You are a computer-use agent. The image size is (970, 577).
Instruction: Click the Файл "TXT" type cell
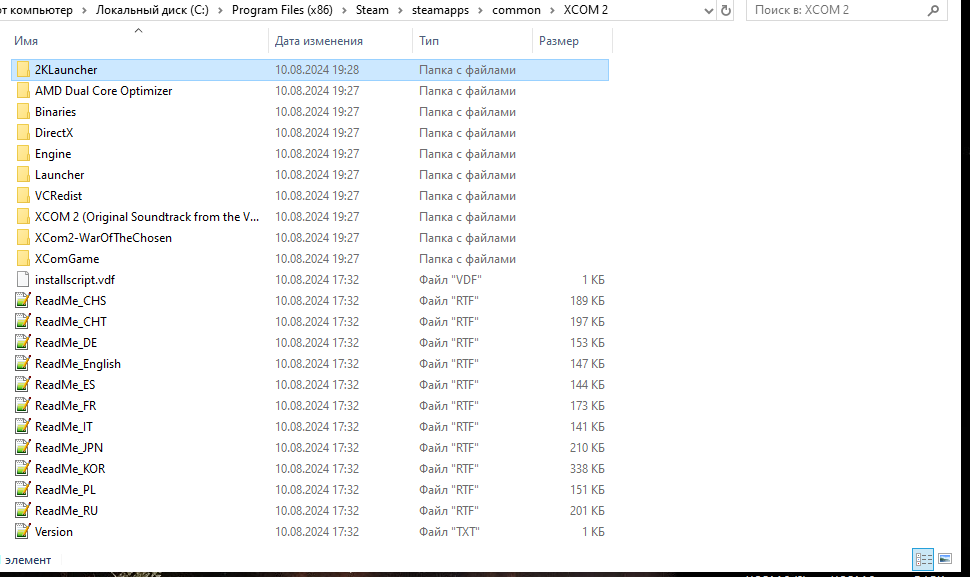tap(449, 532)
